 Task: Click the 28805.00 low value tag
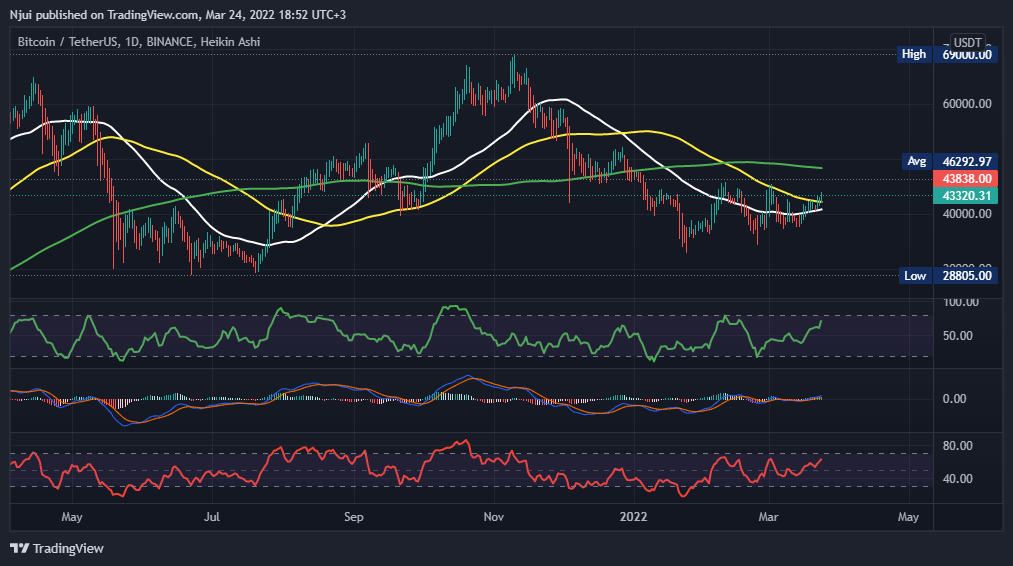pos(966,276)
